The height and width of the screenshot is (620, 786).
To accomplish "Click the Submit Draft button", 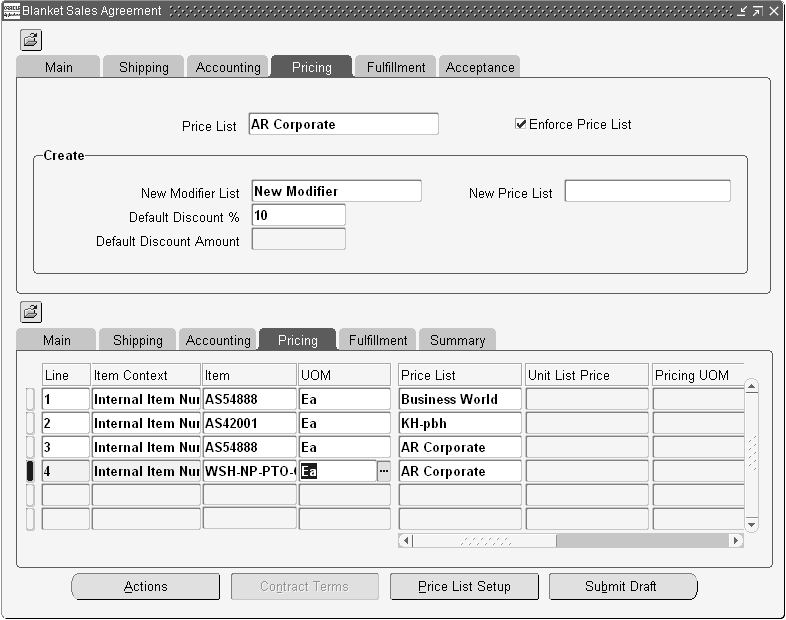I will tap(623, 586).
